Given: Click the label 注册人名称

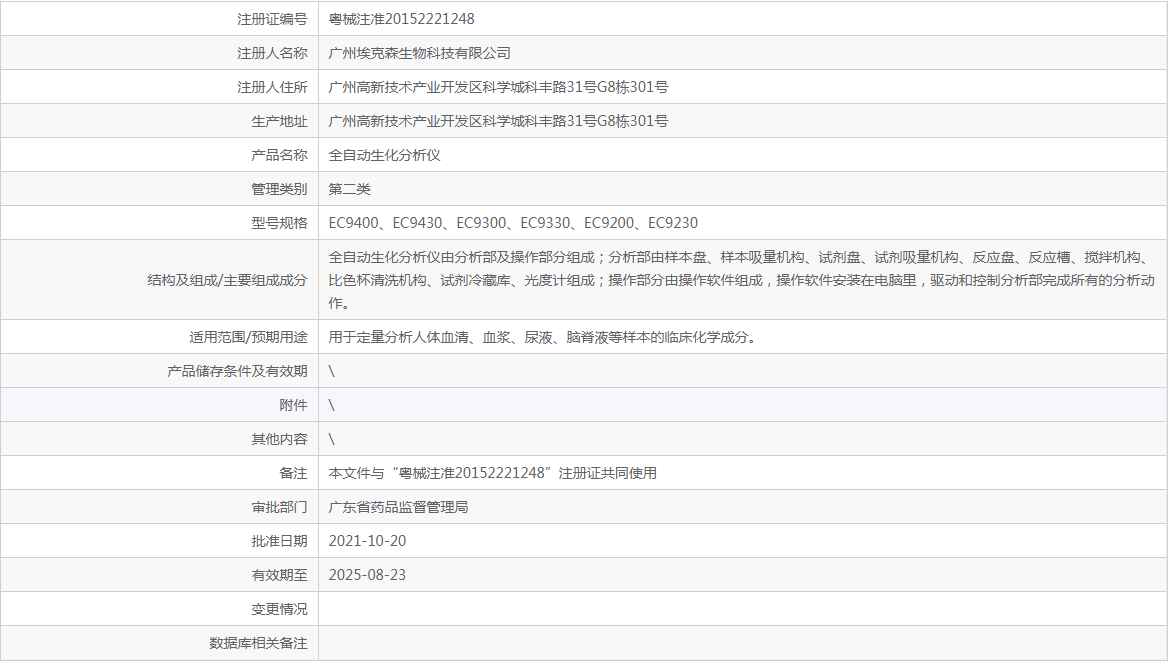Looking at the screenshot, I should 272,53.
